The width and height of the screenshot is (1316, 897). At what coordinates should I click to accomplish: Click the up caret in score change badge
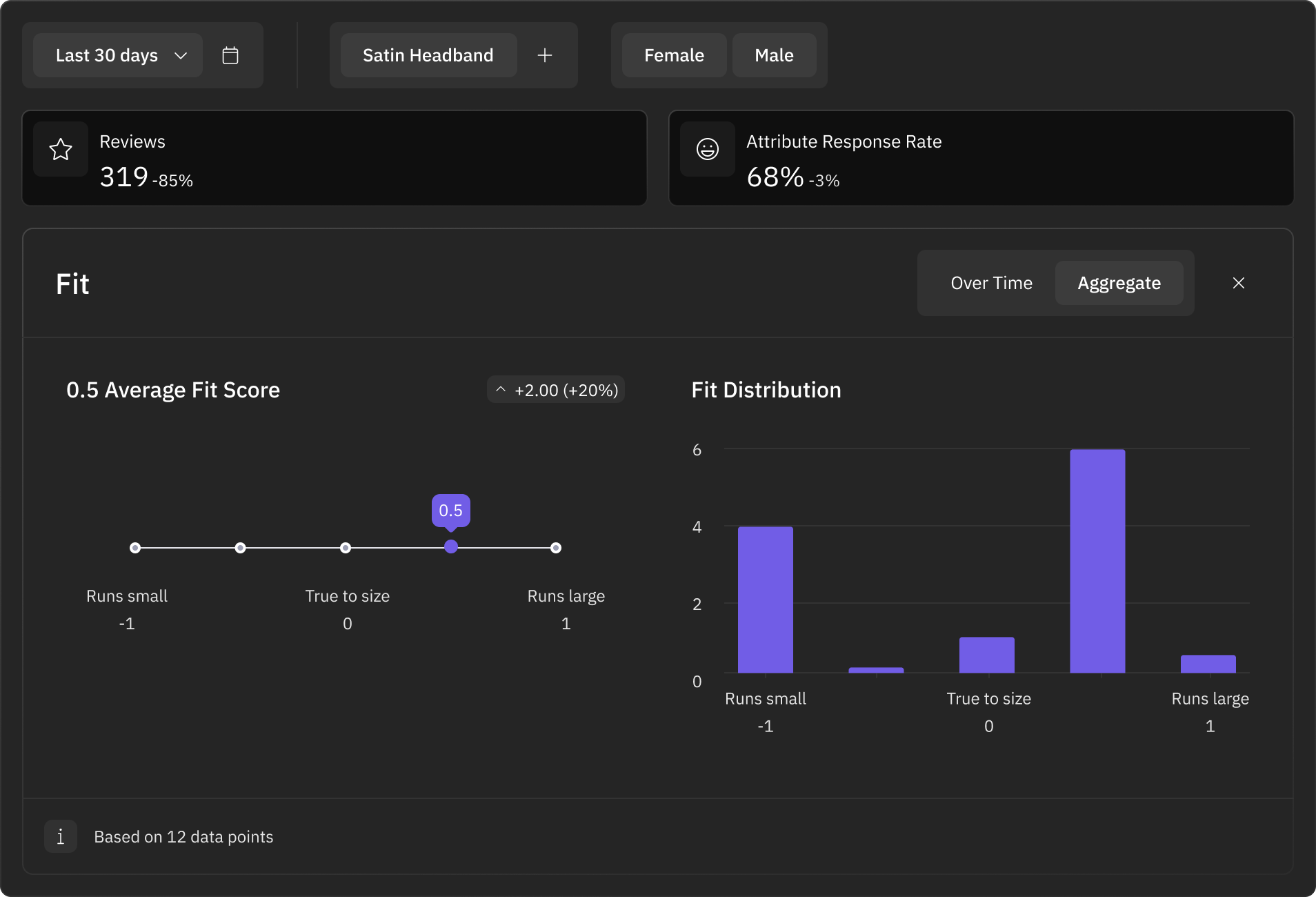pos(501,390)
